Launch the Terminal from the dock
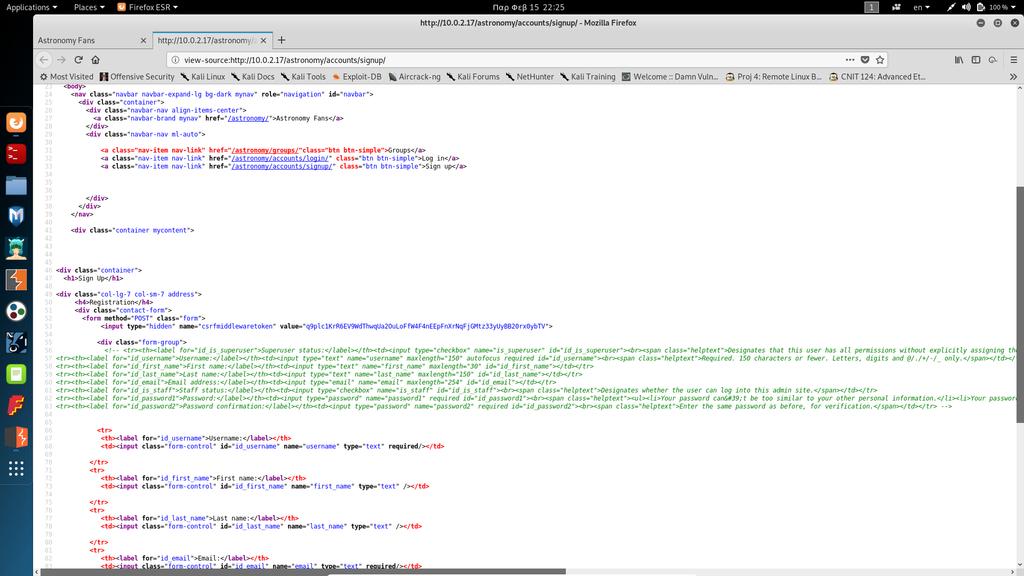 pos(16,154)
